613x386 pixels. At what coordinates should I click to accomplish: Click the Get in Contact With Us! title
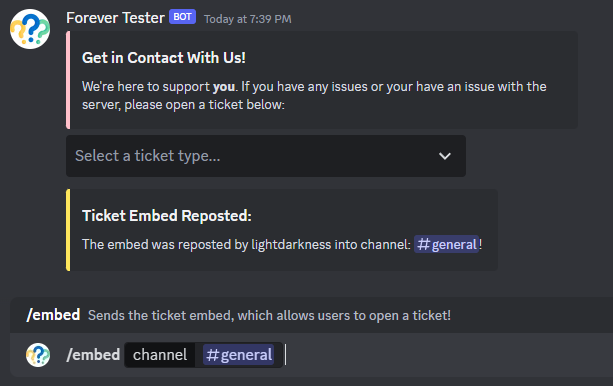(x=164, y=57)
